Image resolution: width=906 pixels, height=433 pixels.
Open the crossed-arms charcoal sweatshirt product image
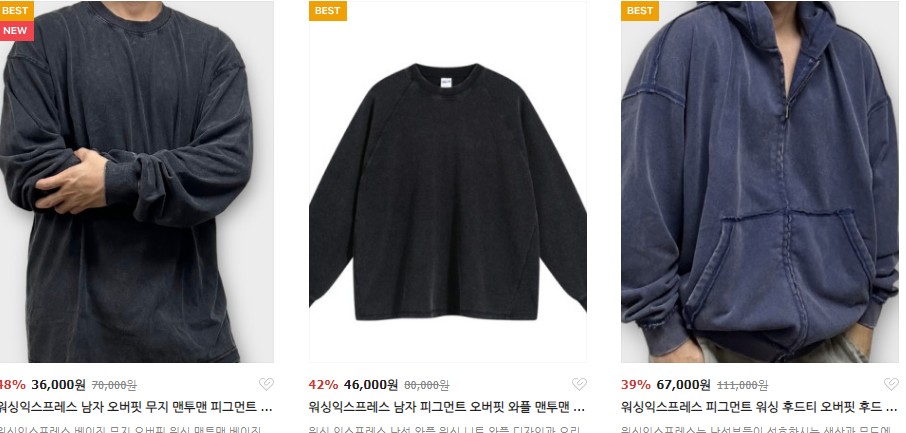[136, 182]
